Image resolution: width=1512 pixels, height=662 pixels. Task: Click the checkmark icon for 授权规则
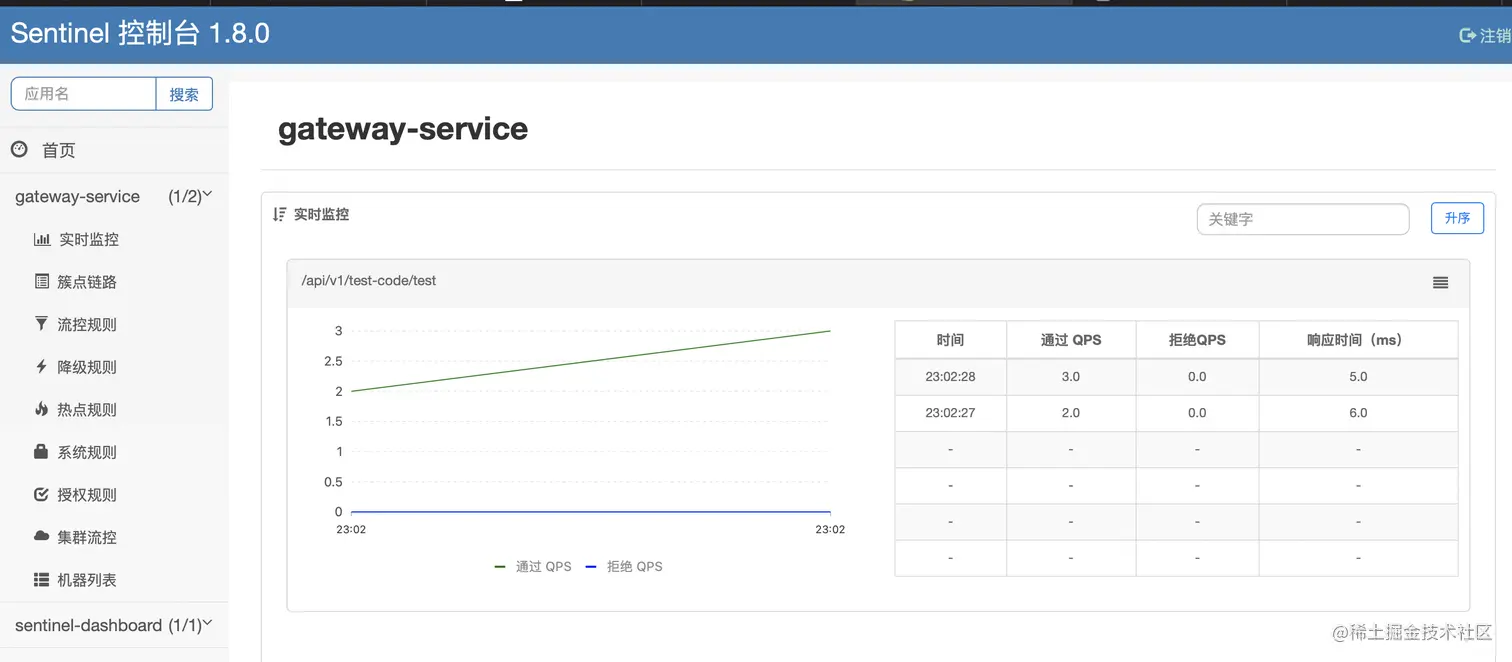pyautogui.click(x=41, y=494)
